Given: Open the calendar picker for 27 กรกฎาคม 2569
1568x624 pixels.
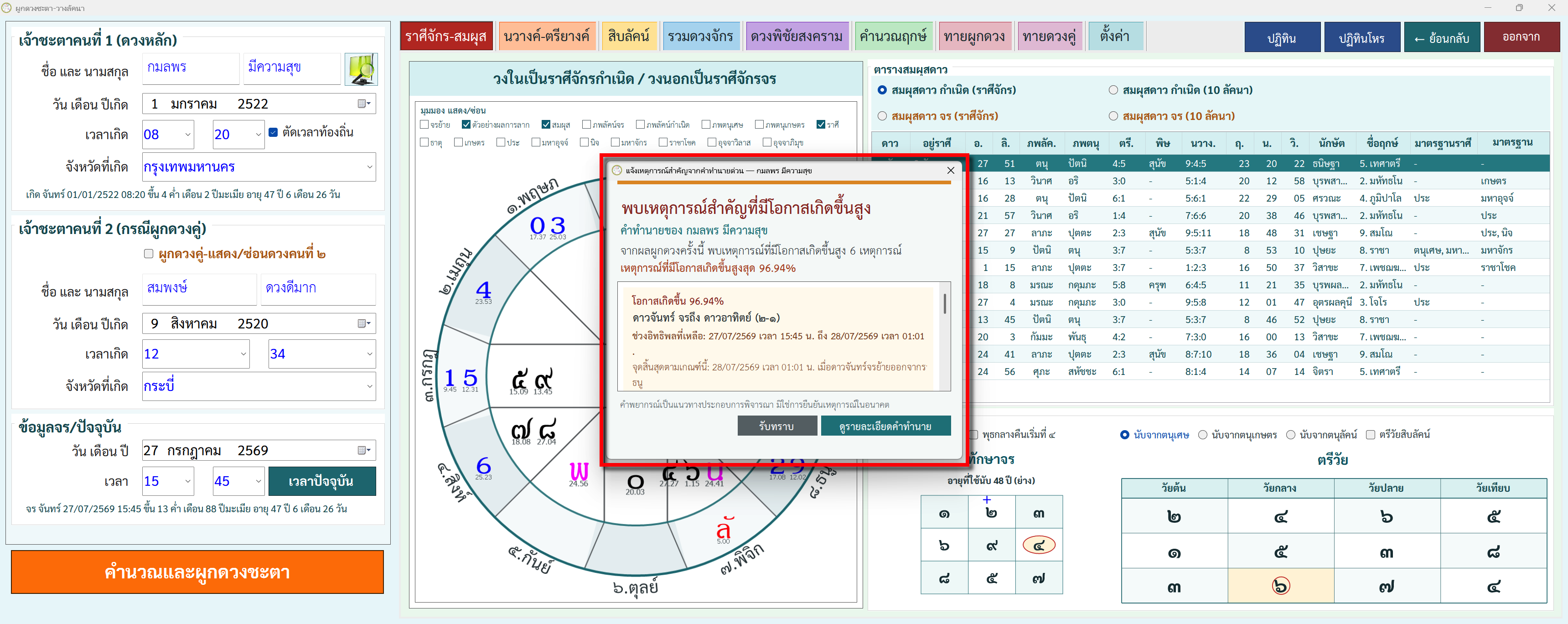Looking at the screenshot, I should tap(364, 451).
